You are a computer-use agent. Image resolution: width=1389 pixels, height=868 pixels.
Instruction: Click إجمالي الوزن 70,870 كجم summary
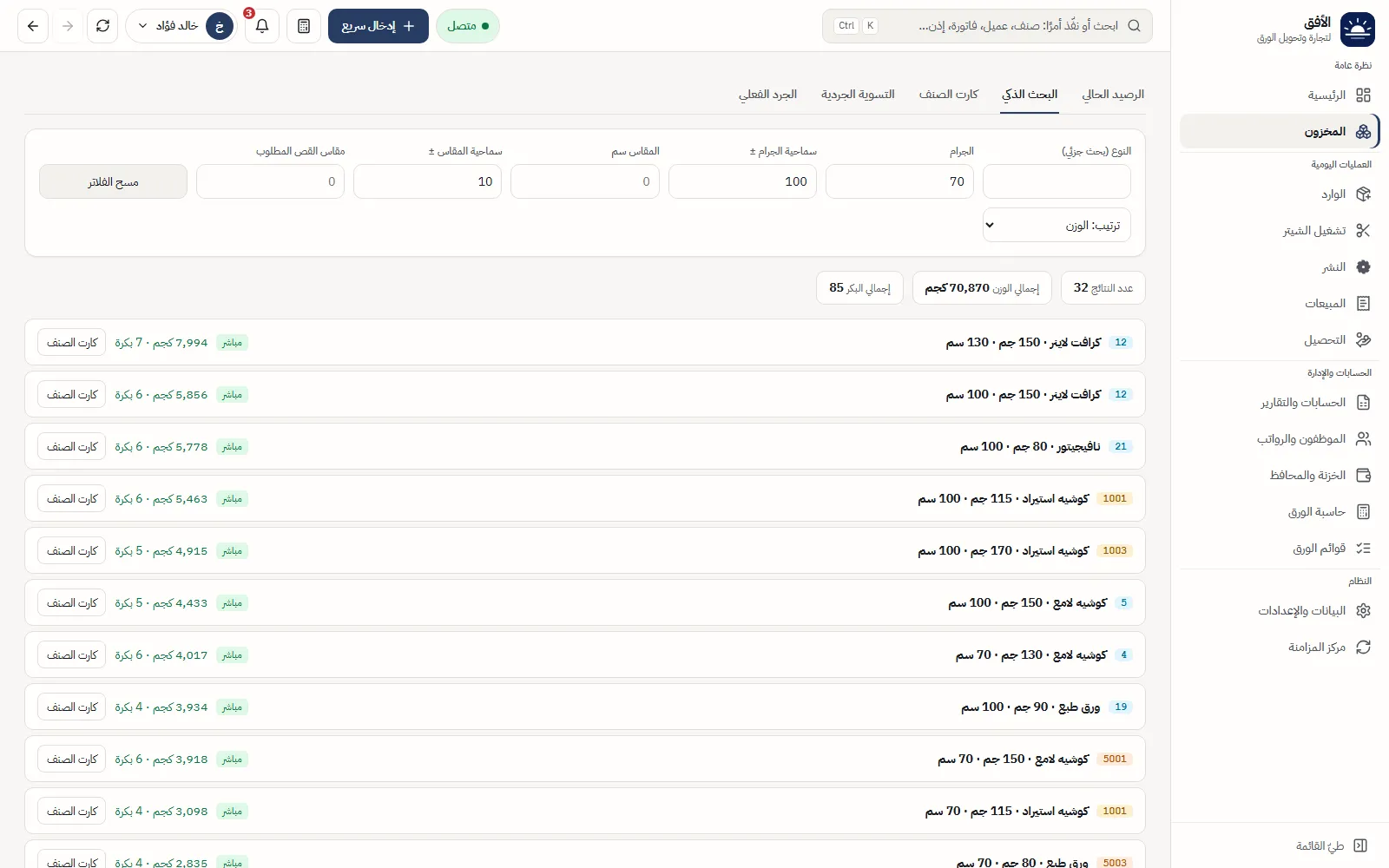pos(982,288)
